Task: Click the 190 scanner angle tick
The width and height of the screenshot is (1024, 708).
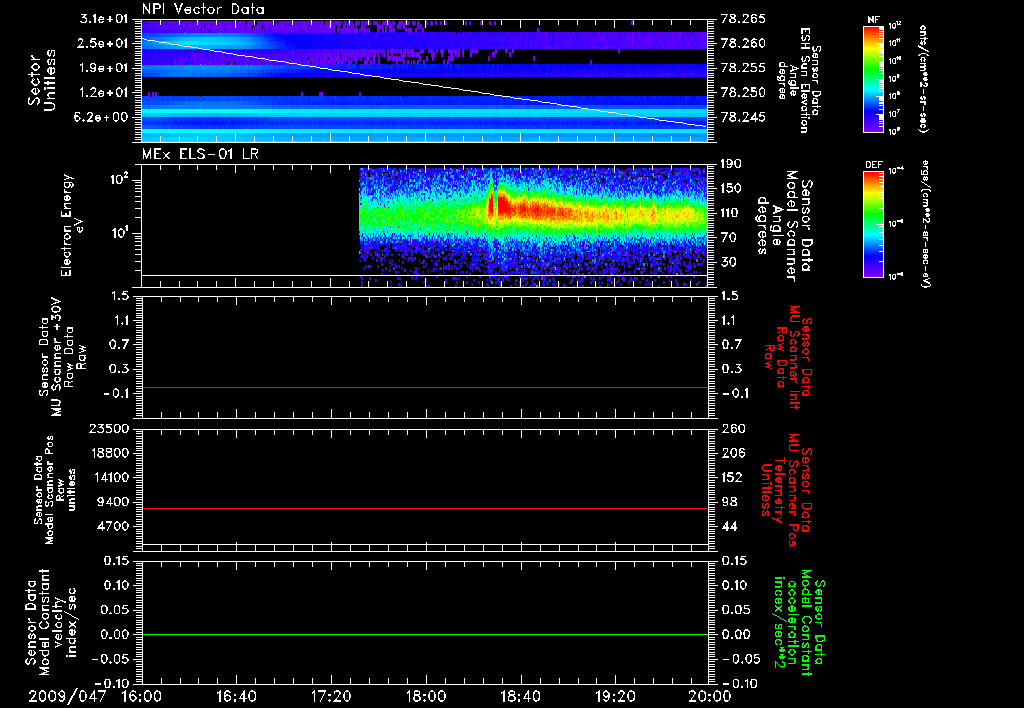Action: [x=732, y=164]
